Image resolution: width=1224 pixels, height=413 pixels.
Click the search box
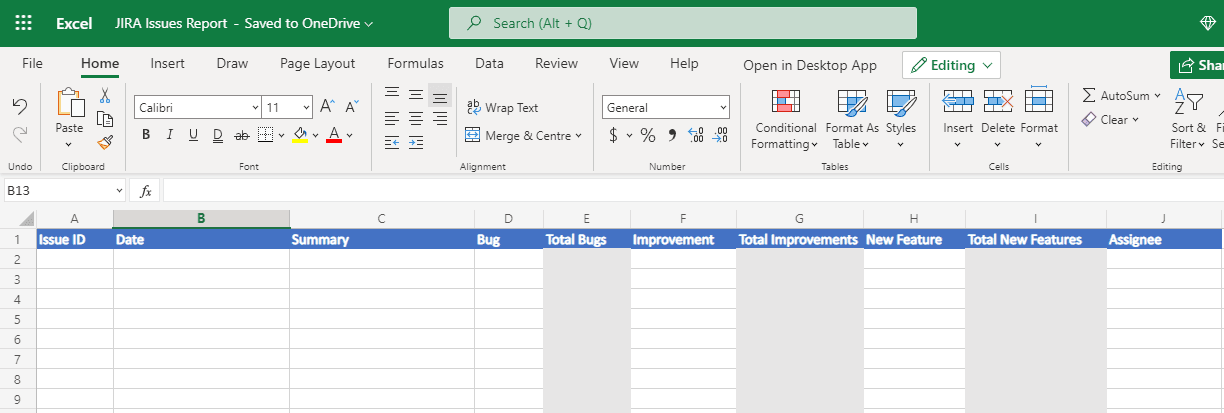click(x=683, y=23)
